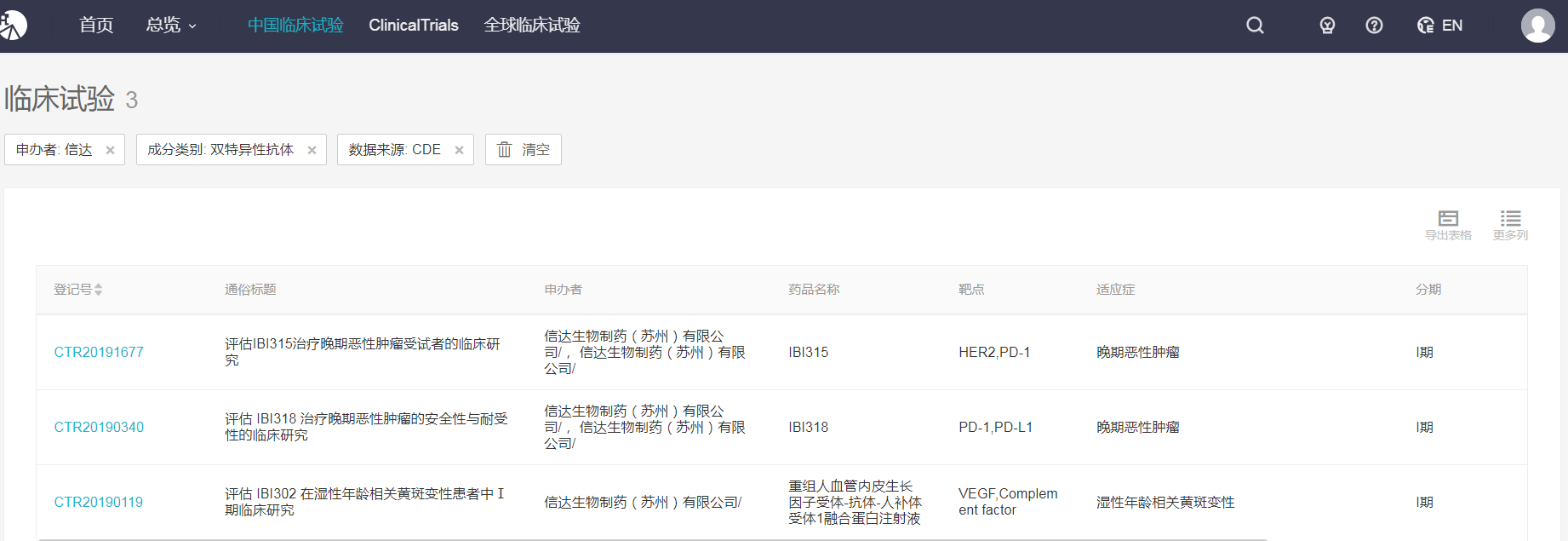Select drug name cell IBI315

point(808,353)
